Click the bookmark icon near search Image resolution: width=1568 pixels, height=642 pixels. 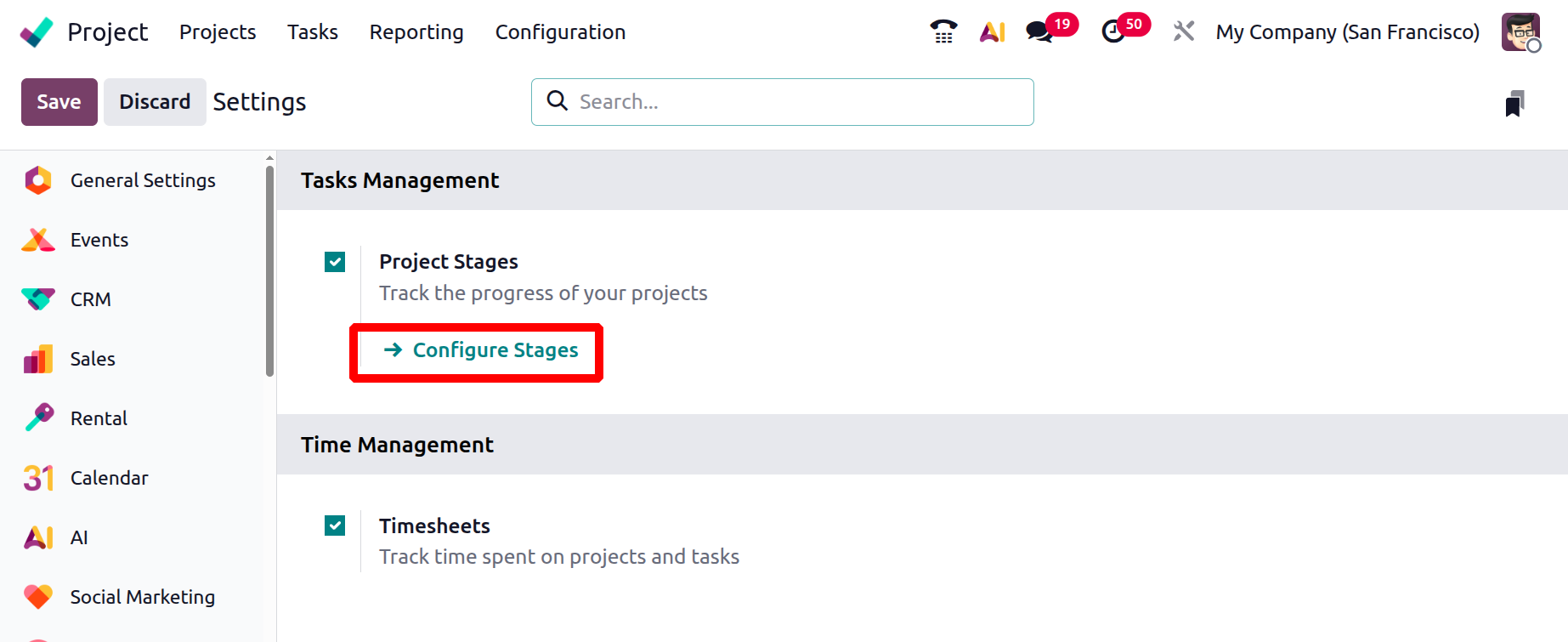1514,104
